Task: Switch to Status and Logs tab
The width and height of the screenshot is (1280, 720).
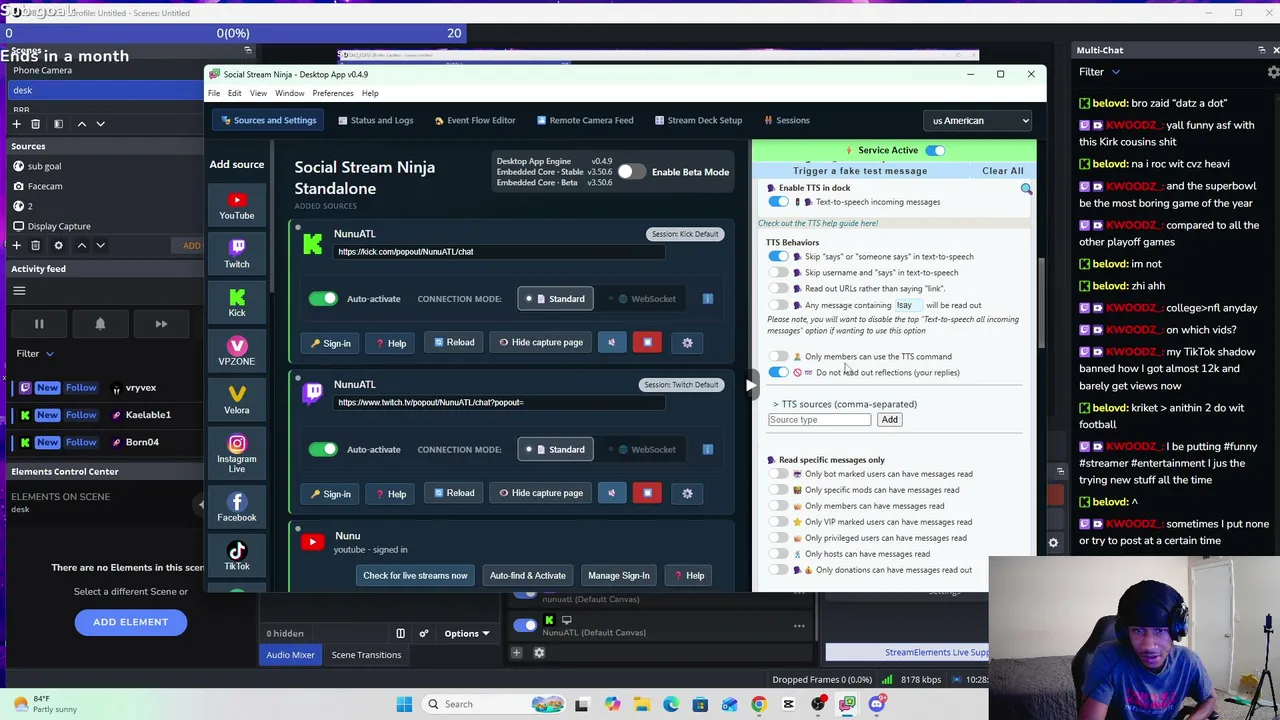Action: (376, 121)
